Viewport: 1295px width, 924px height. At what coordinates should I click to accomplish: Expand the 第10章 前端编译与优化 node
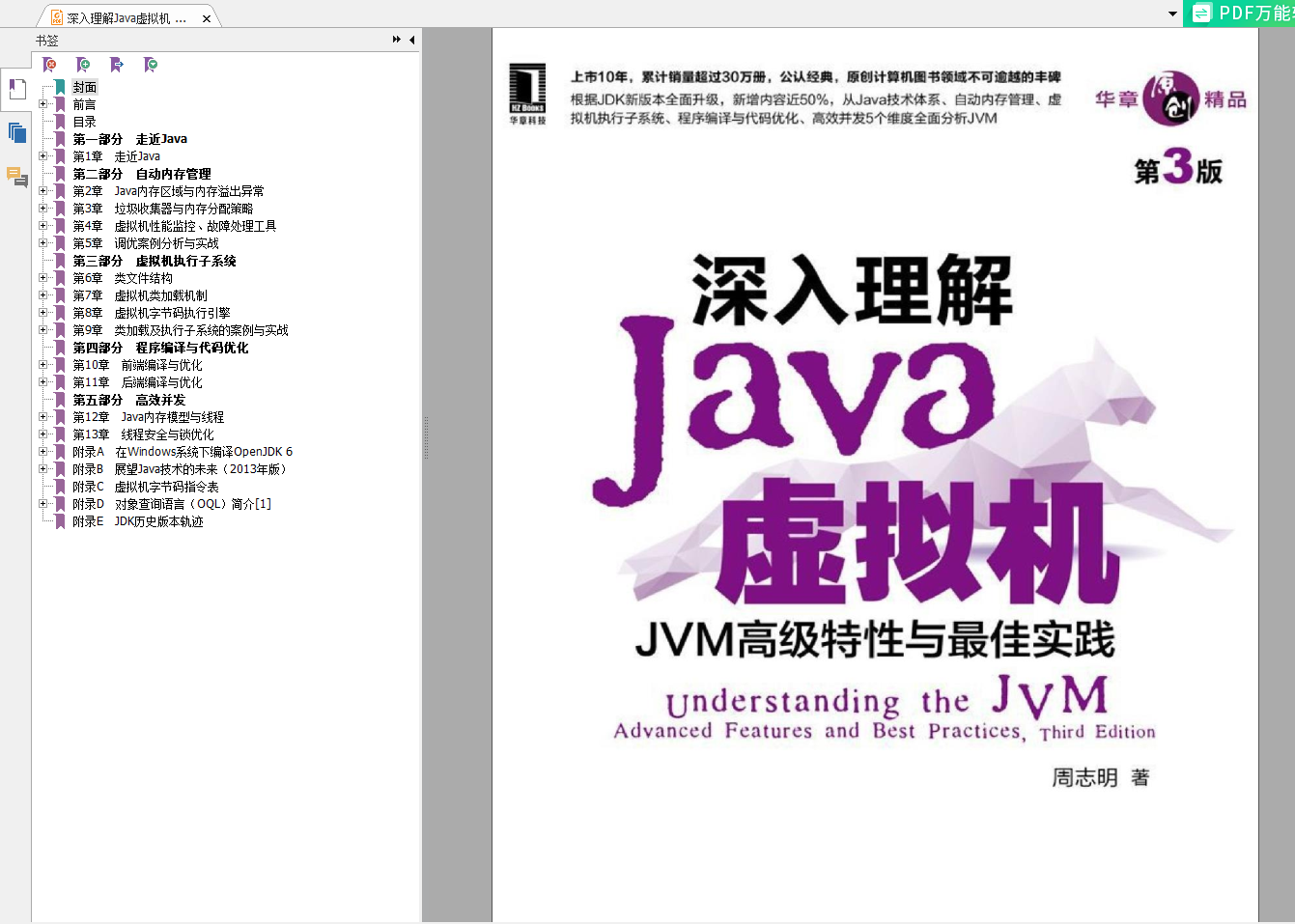tap(42, 365)
